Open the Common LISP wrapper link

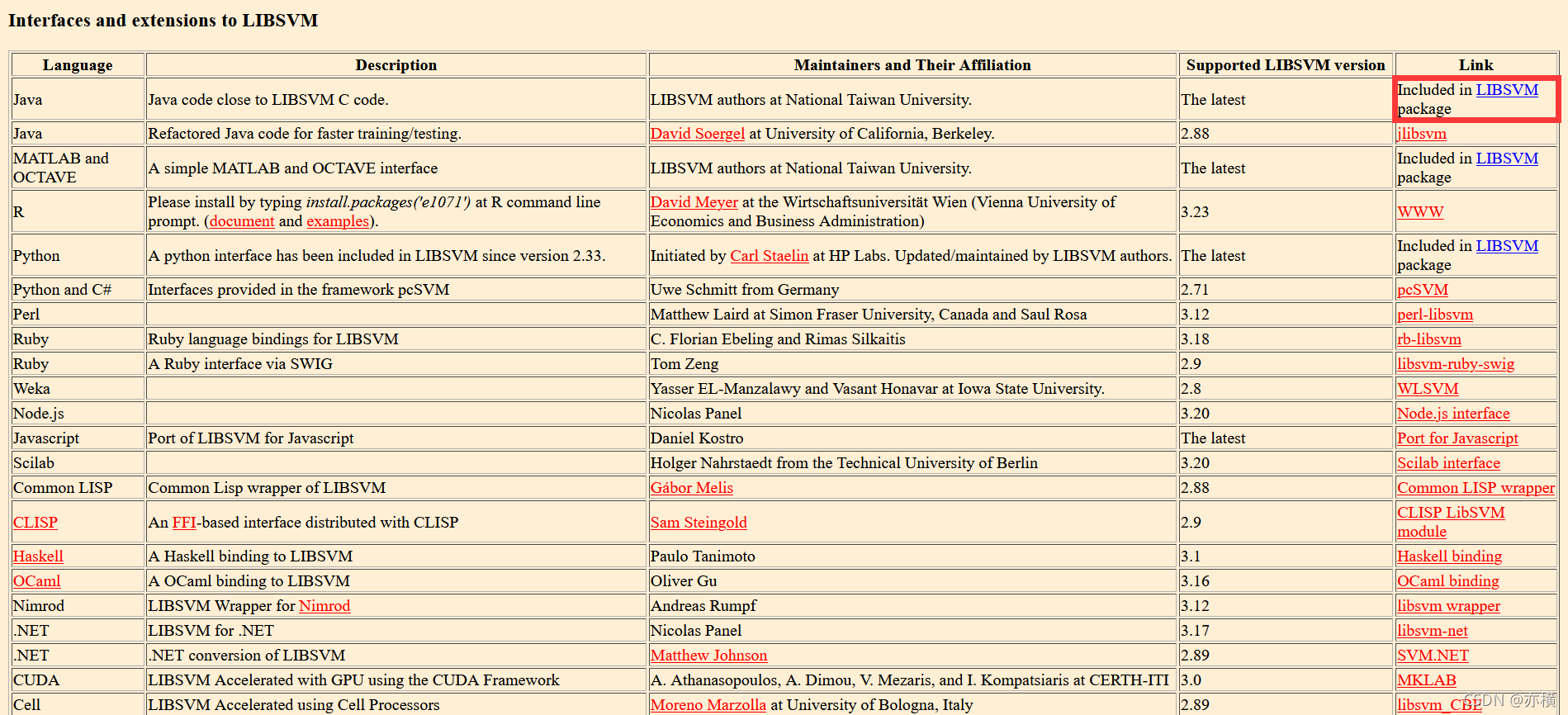tap(1476, 488)
